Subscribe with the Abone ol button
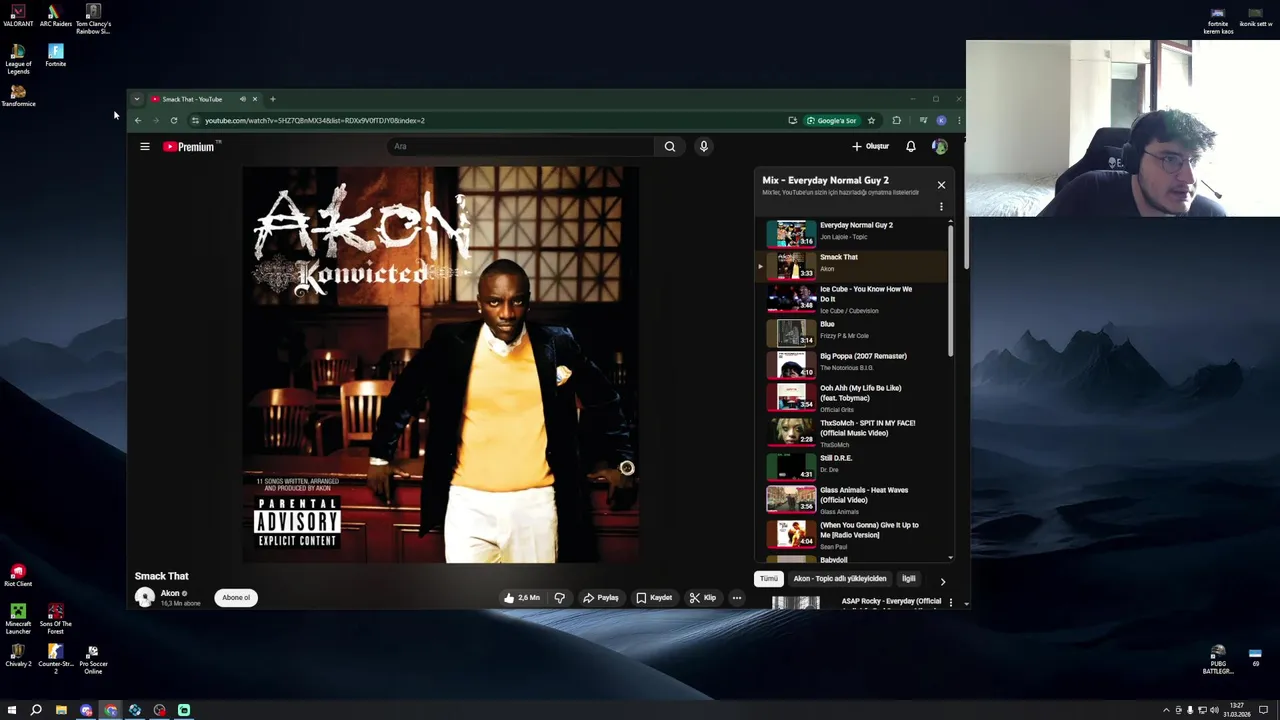 pyautogui.click(x=236, y=598)
